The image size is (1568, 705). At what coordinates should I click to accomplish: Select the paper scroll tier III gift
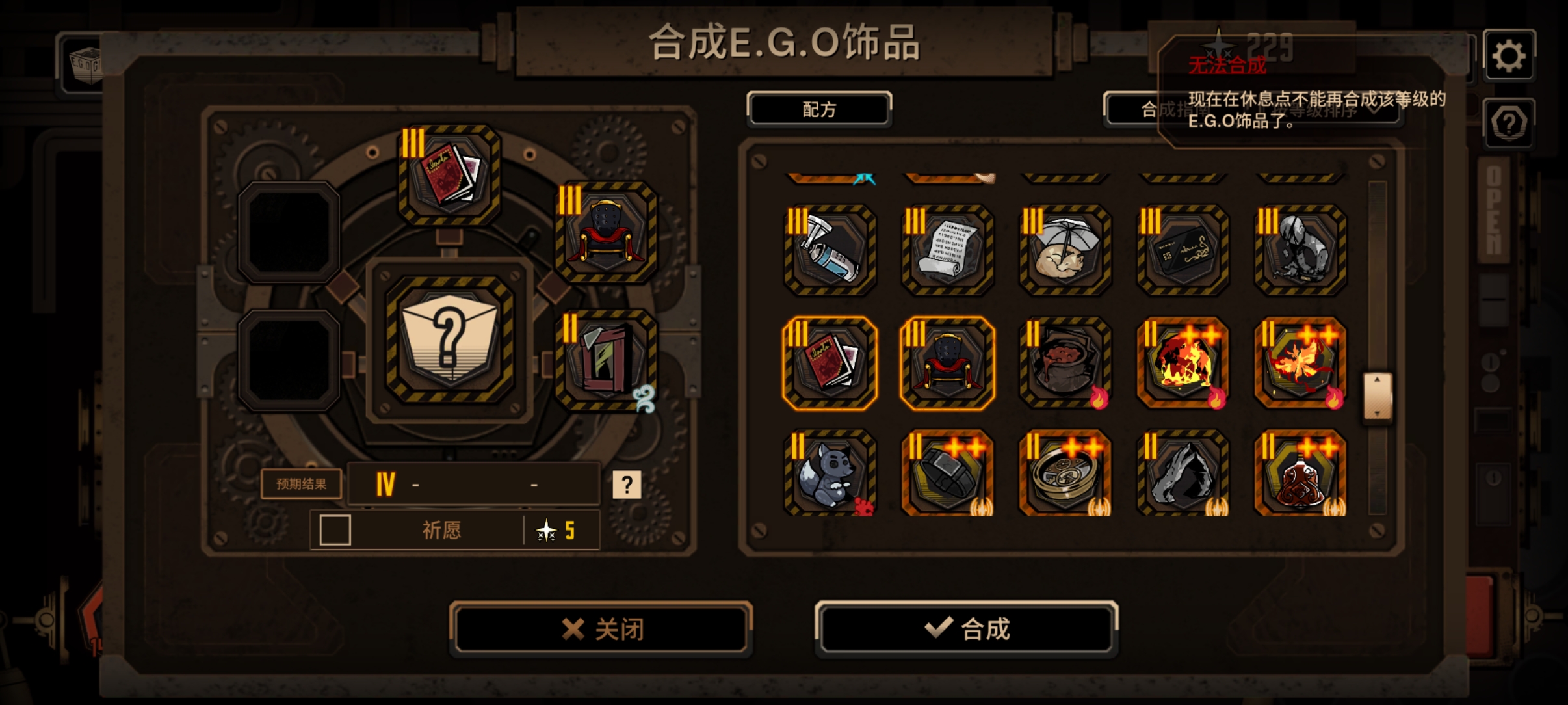tap(947, 250)
